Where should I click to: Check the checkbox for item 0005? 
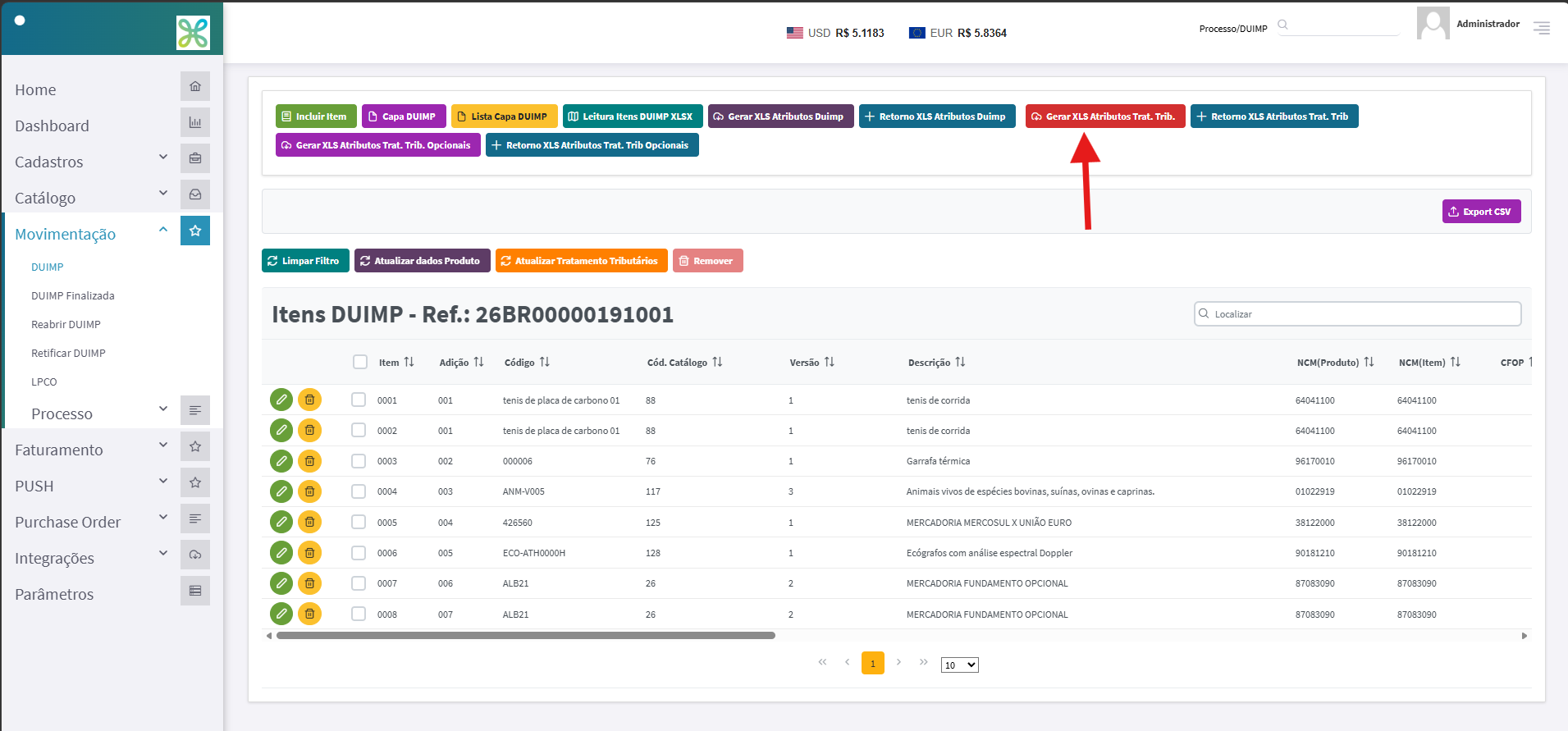pos(359,522)
